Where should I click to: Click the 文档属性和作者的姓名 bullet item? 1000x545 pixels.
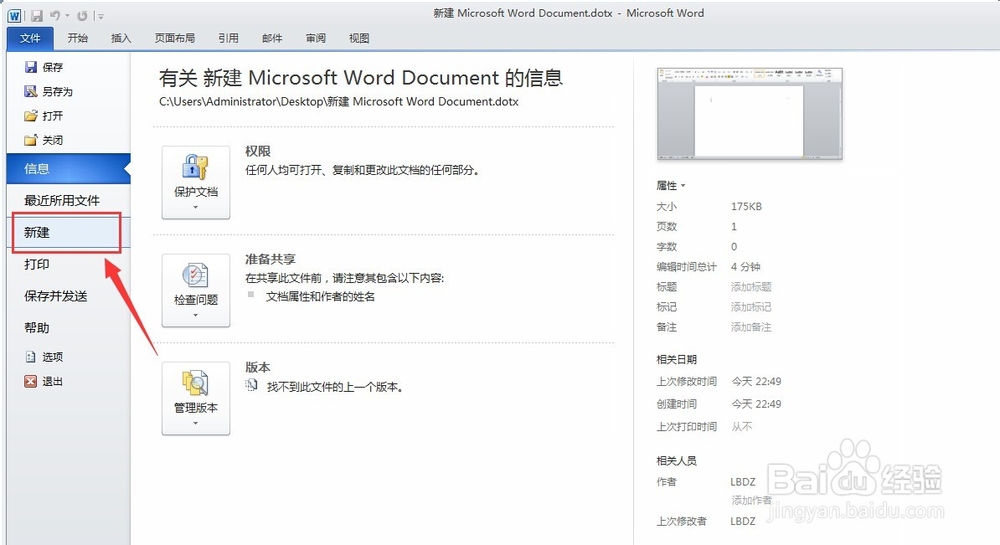(x=320, y=297)
